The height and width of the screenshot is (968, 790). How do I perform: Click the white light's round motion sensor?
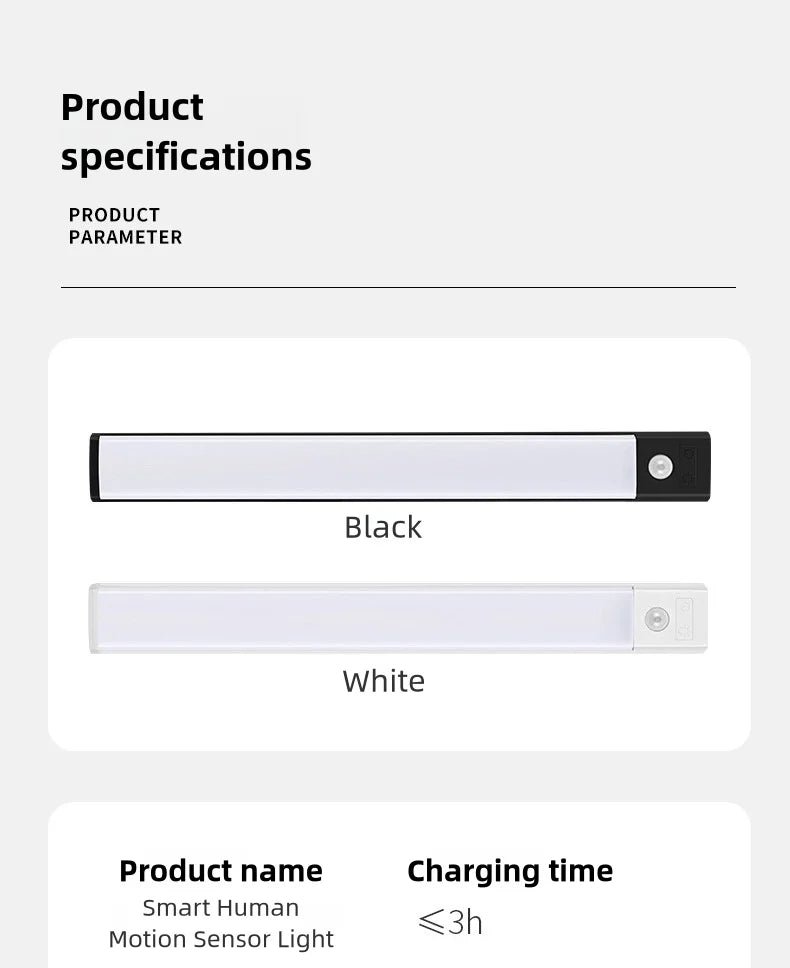[x=657, y=618]
